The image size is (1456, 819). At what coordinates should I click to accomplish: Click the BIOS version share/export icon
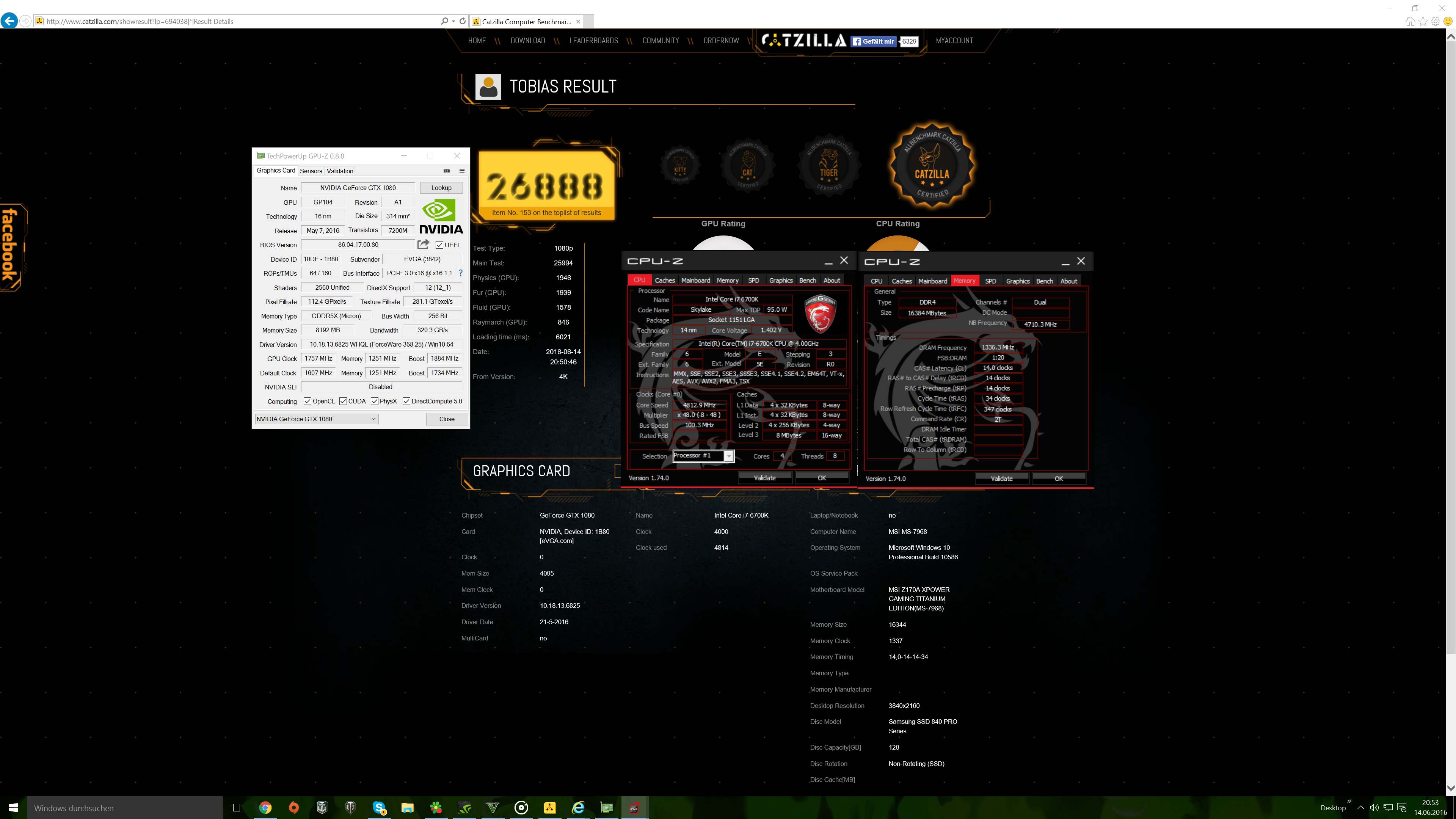click(424, 244)
